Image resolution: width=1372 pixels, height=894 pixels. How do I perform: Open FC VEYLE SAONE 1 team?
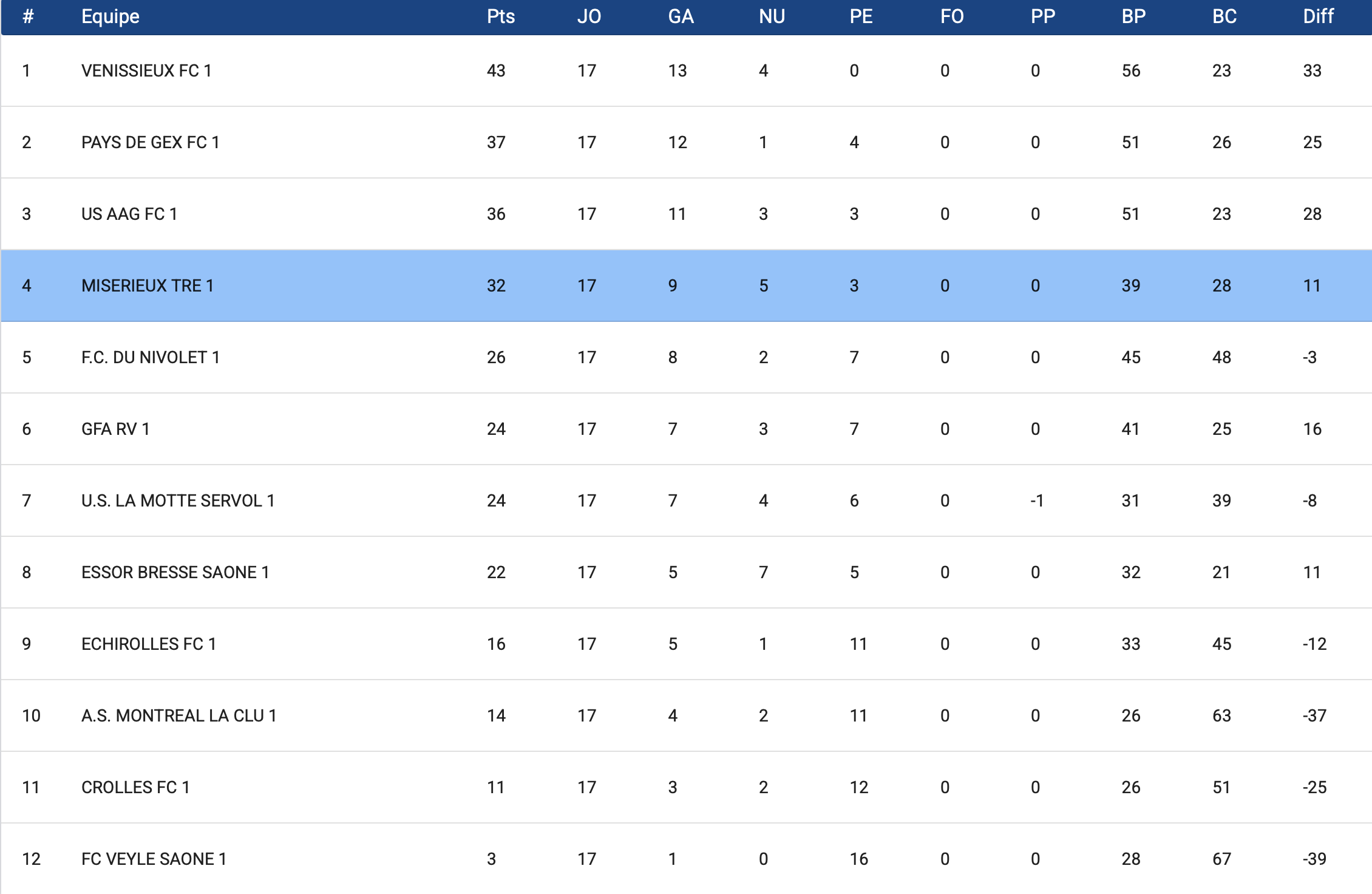click(154, 859)
